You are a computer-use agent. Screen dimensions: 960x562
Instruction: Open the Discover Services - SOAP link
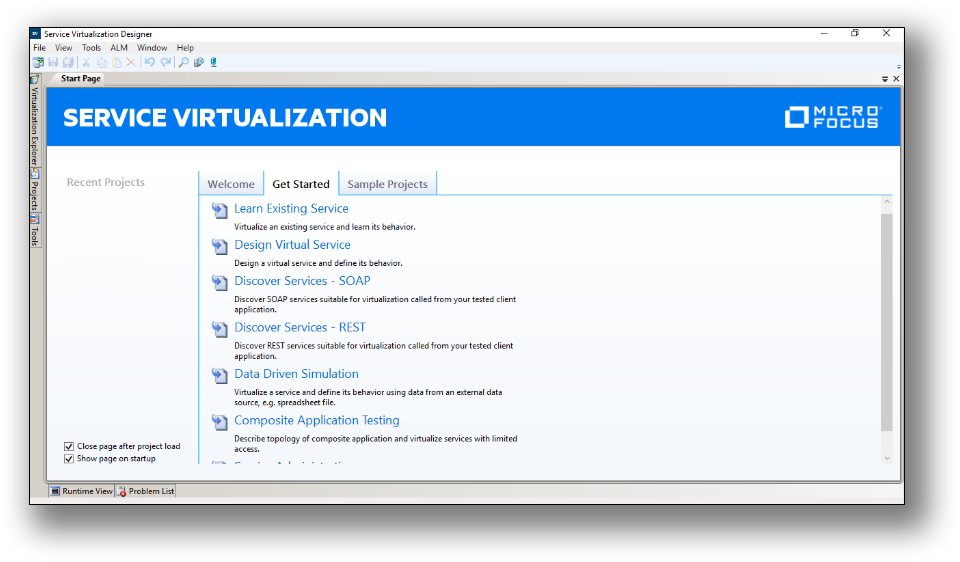coord(302,281)
